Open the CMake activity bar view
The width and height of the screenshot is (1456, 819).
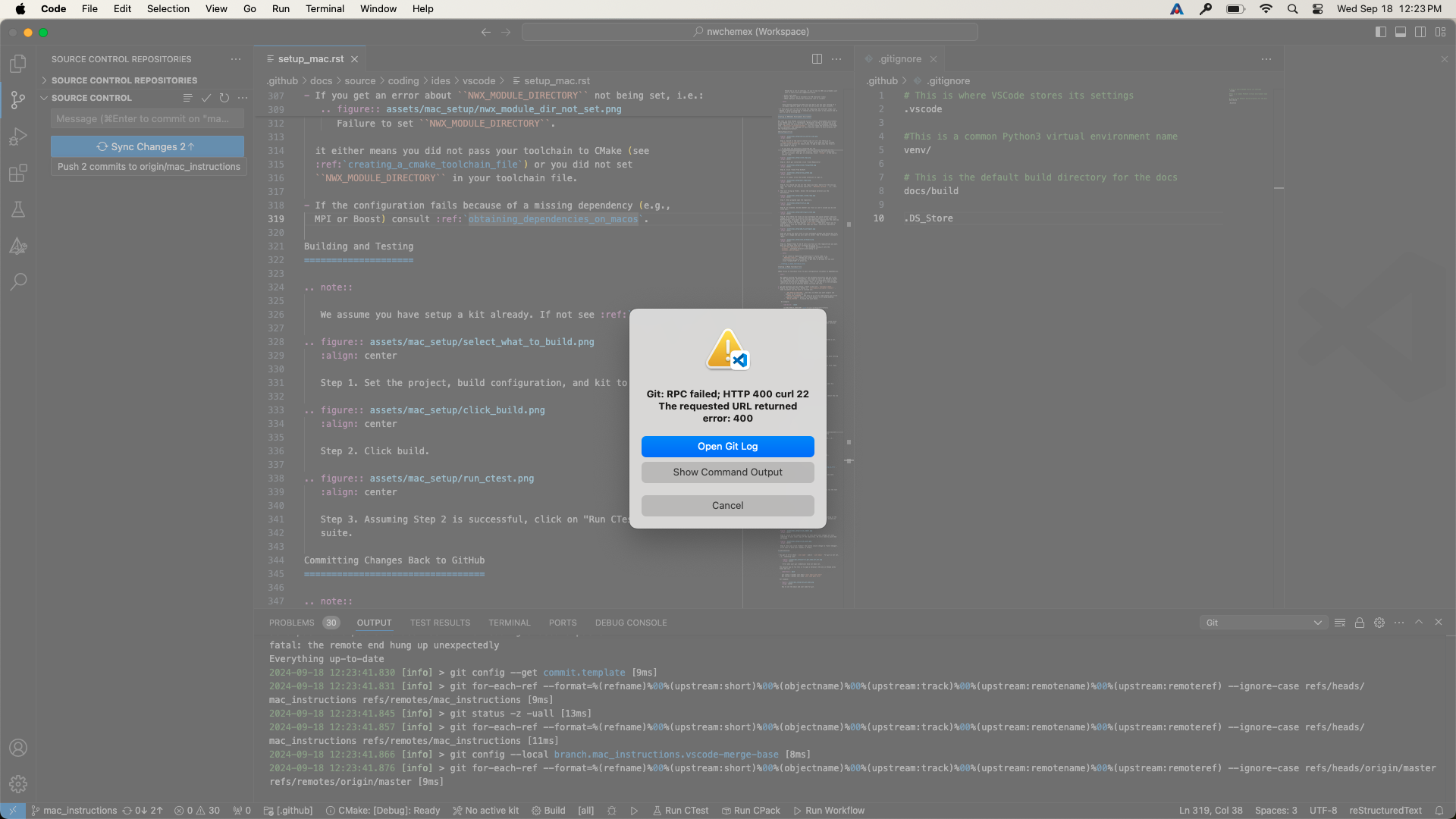(x=18, y=246)
